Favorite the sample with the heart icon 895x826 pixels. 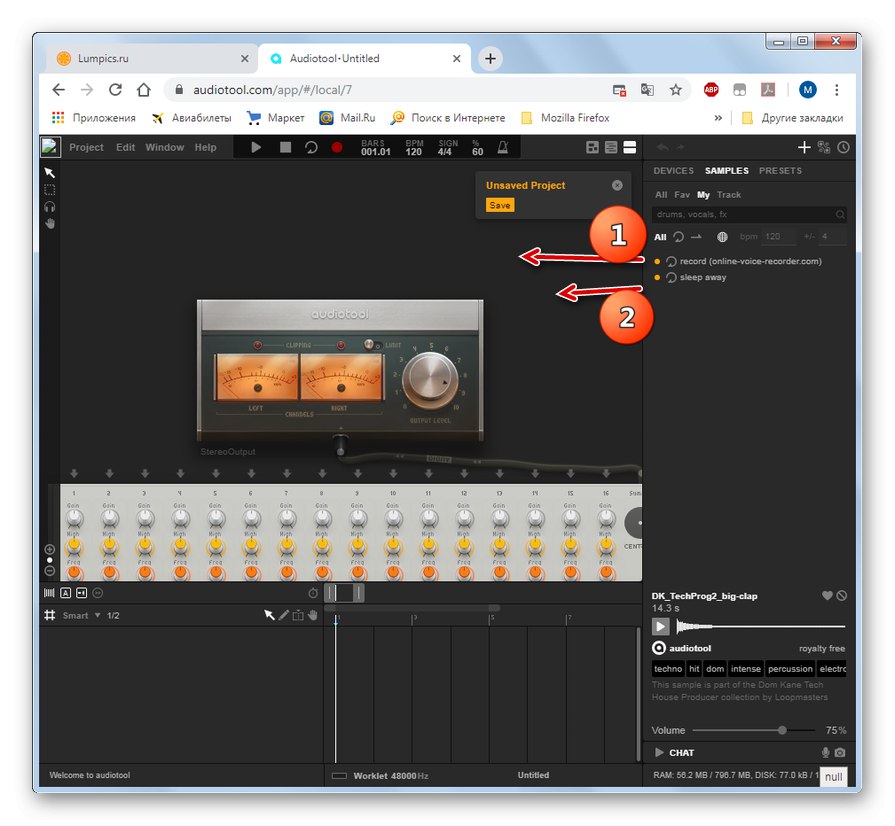coord(827,596)
